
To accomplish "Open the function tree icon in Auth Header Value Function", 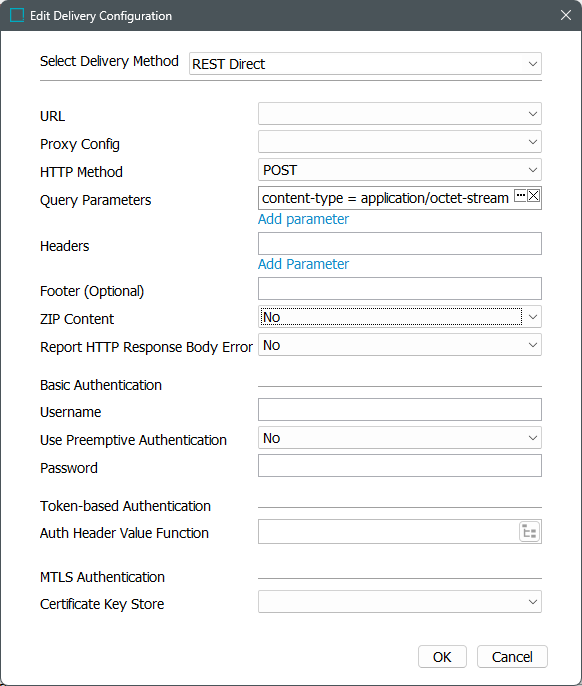I will coord(529,532).
